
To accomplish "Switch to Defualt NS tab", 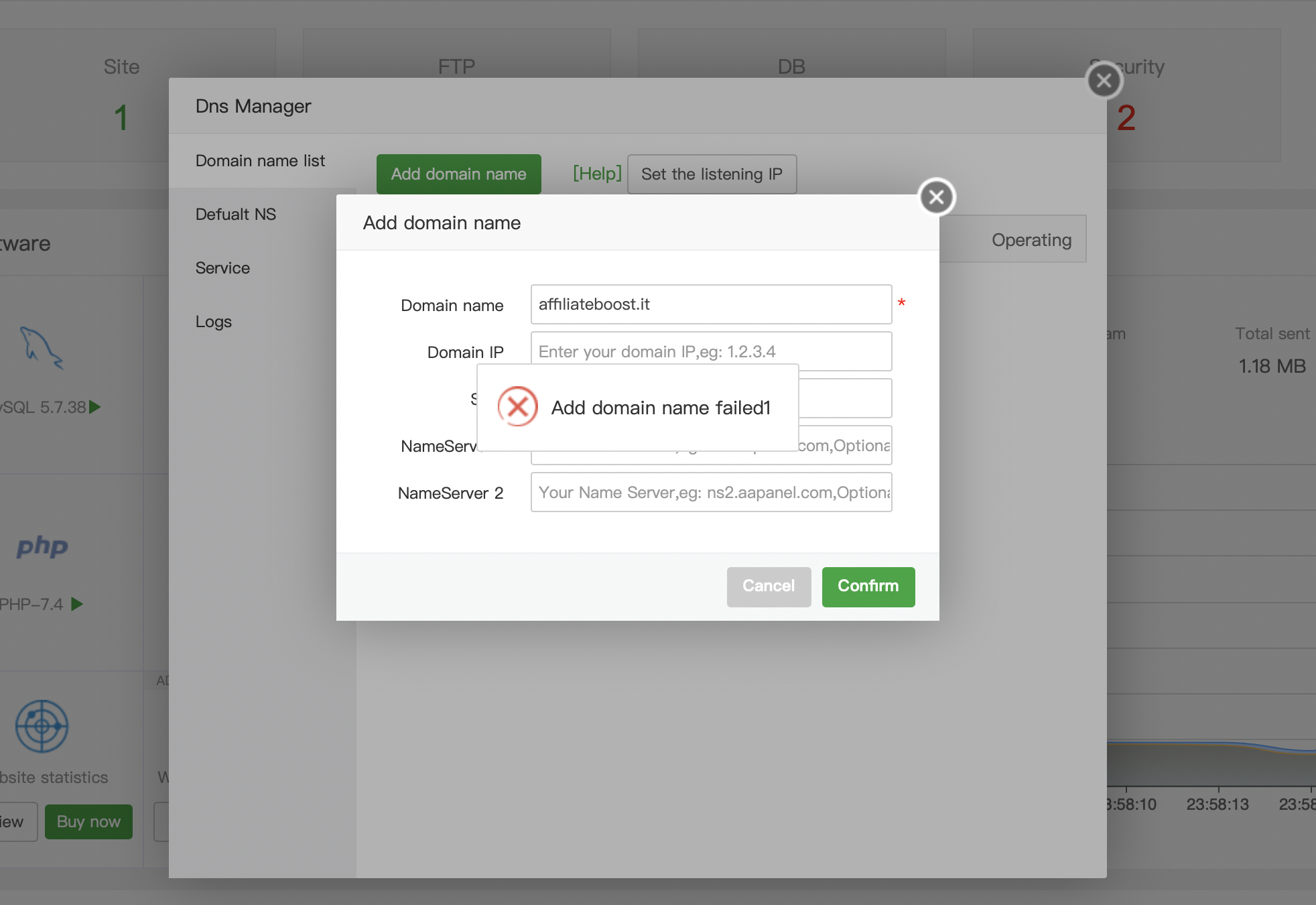I will coord(236,215).
